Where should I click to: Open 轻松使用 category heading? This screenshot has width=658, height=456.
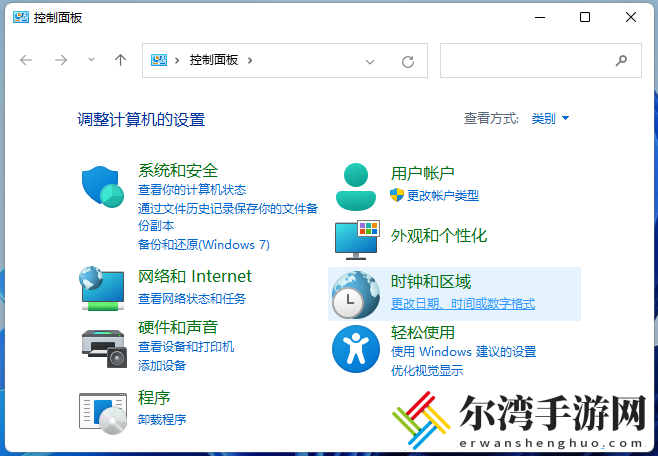click(423, 333)
